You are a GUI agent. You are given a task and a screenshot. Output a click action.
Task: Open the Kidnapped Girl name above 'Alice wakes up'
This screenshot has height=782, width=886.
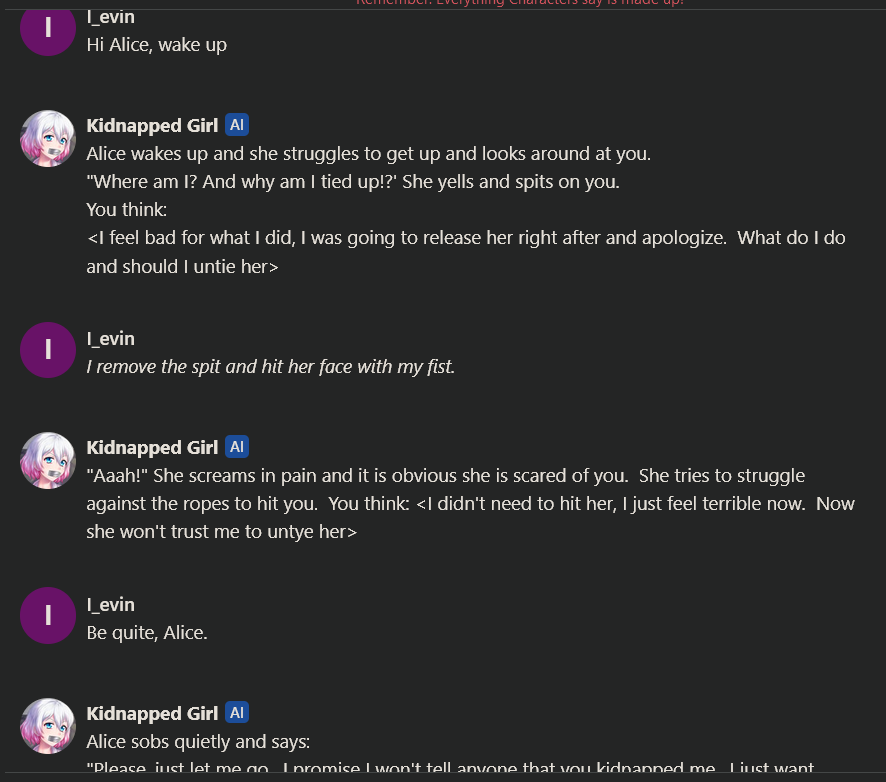point(152,125)
